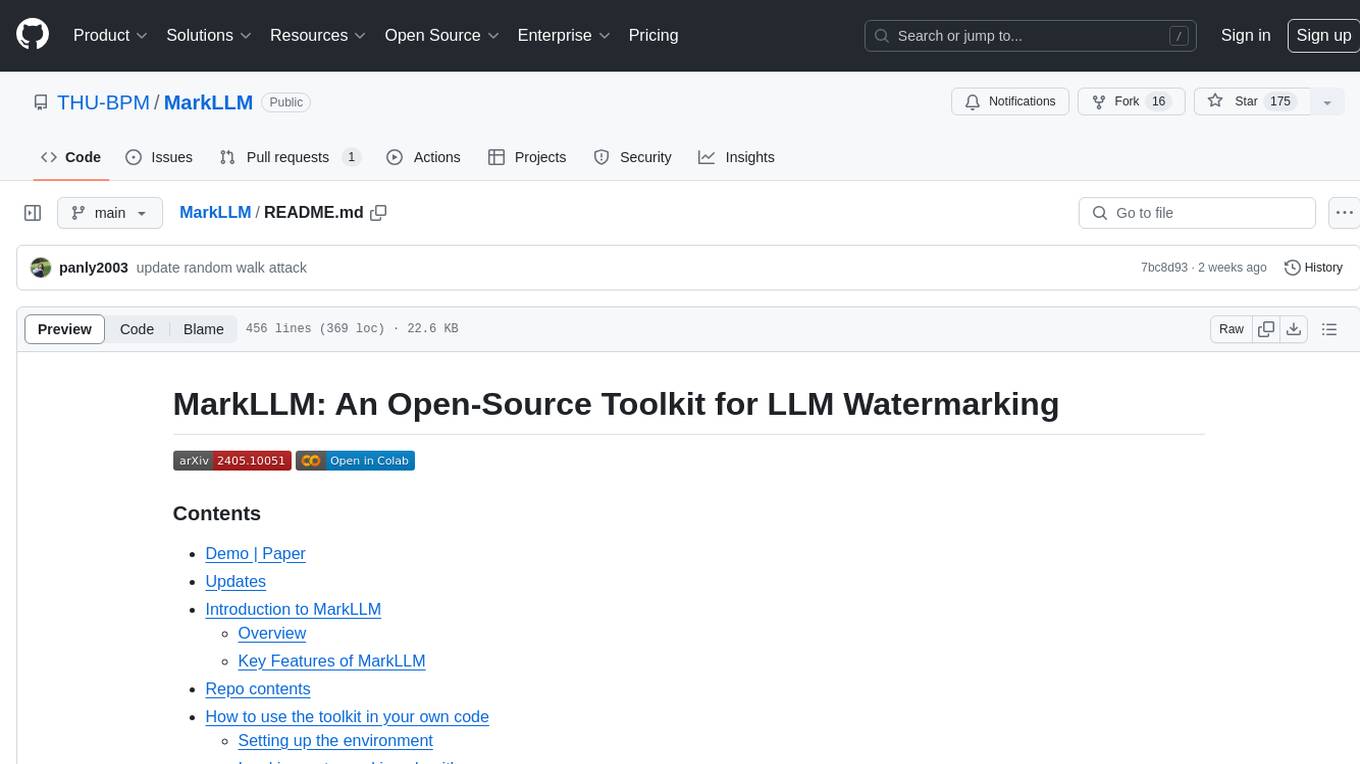This screenshot has width=1360, height=764.
Task: Expand the Resources menu
Action: [x=318, y=35]
